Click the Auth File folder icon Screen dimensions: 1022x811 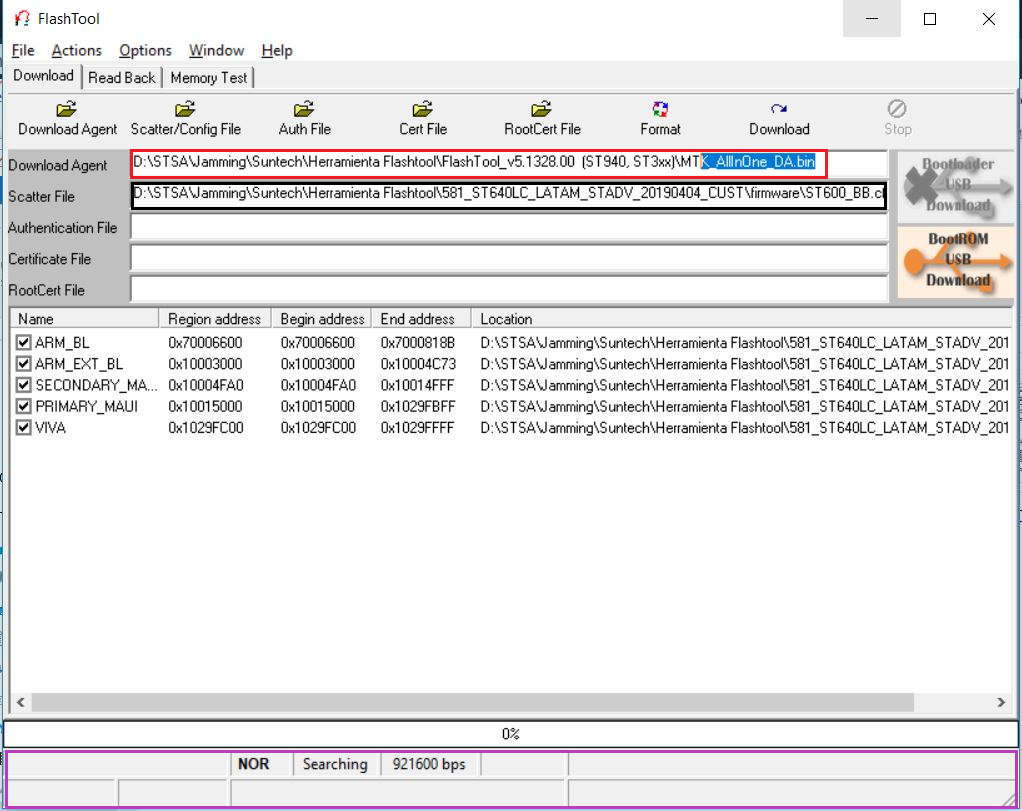(x=304, y=109)
